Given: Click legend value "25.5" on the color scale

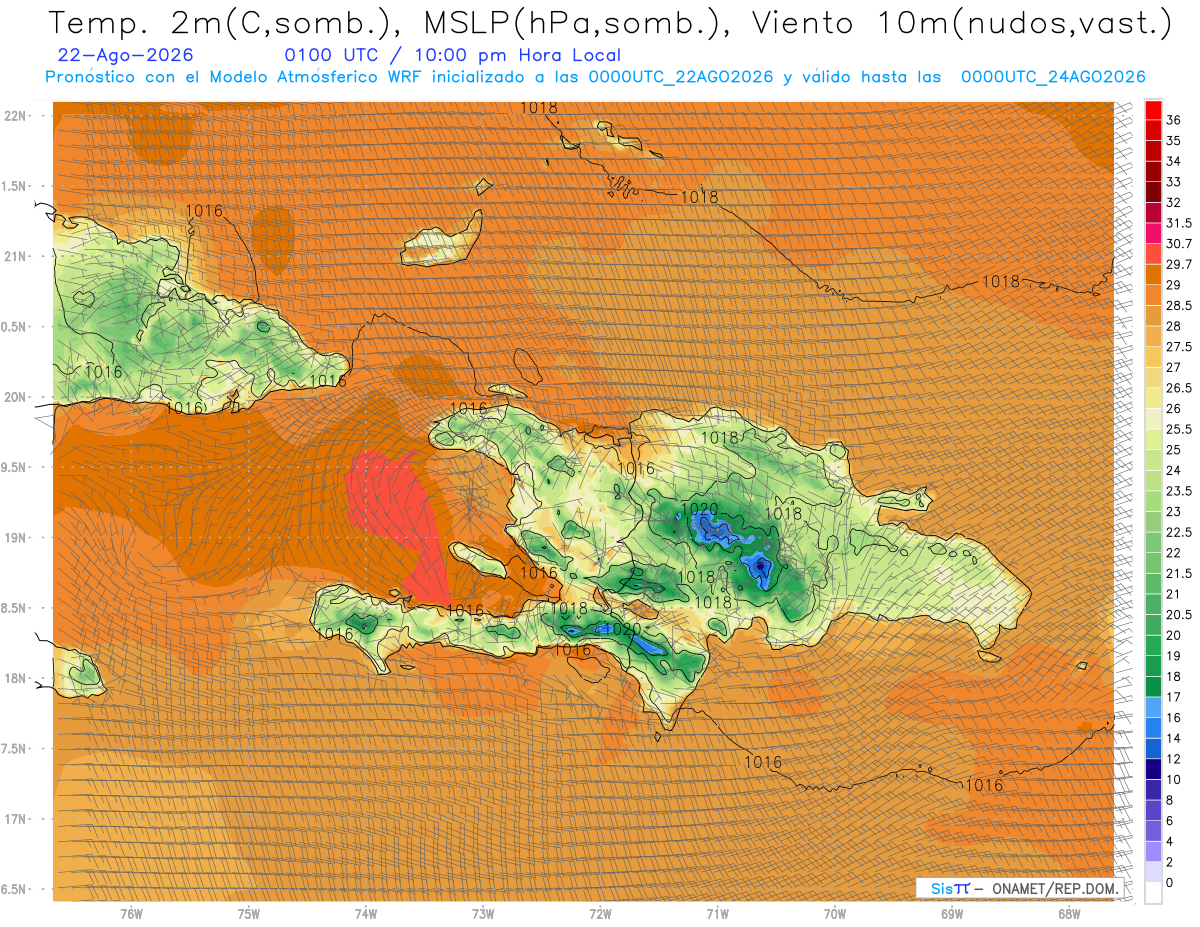Looking at the screenshot, I should [1179, 429].
